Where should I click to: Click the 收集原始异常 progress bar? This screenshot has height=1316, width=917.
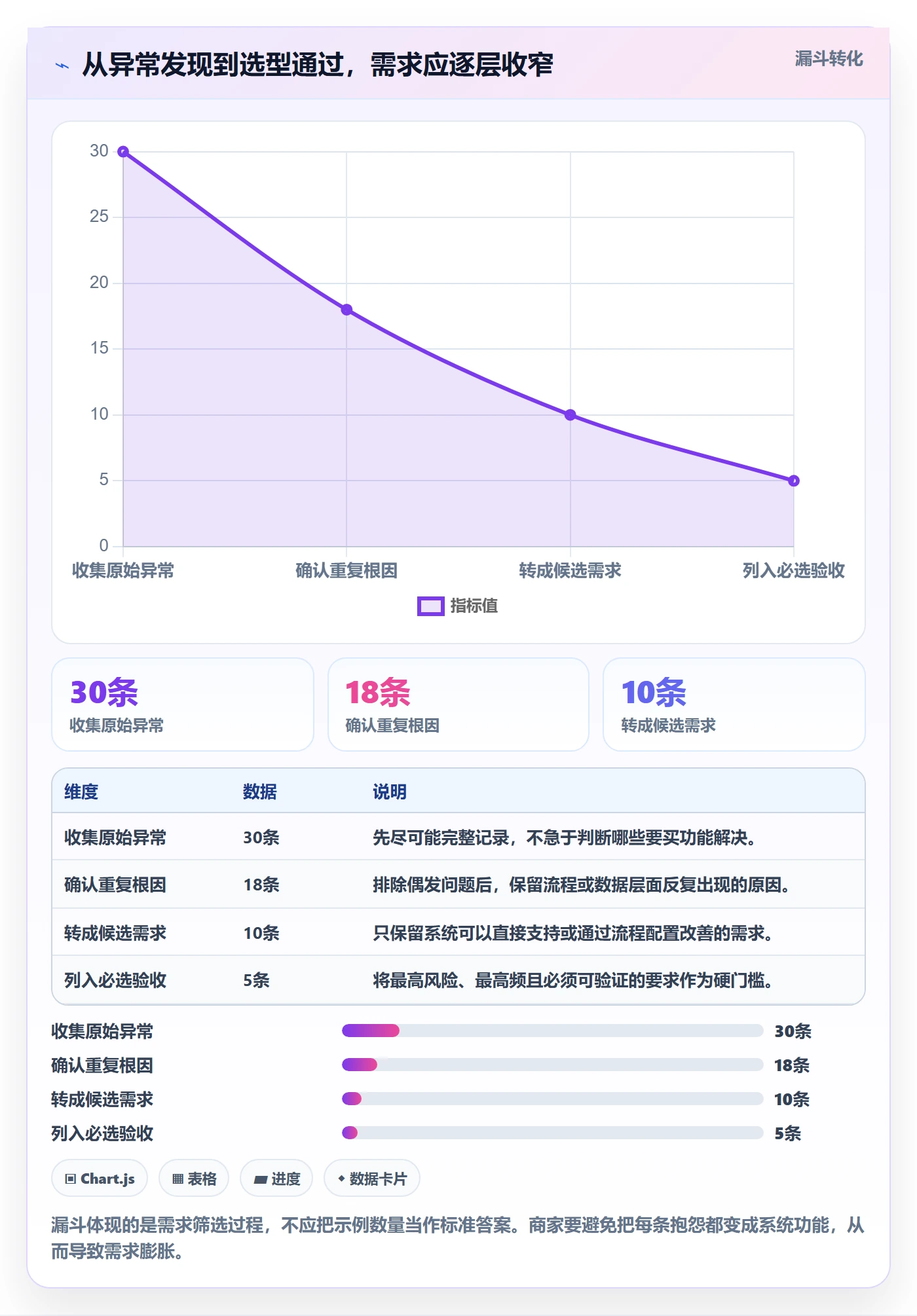[x=552, y=1031]
